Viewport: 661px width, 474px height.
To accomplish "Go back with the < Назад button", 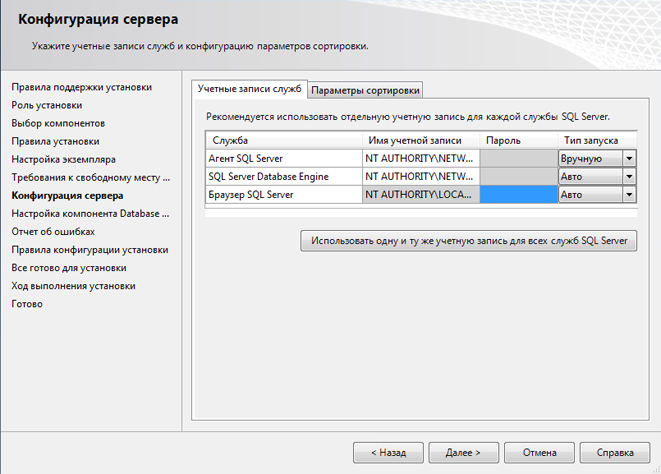I will click(x=388, y=452).
